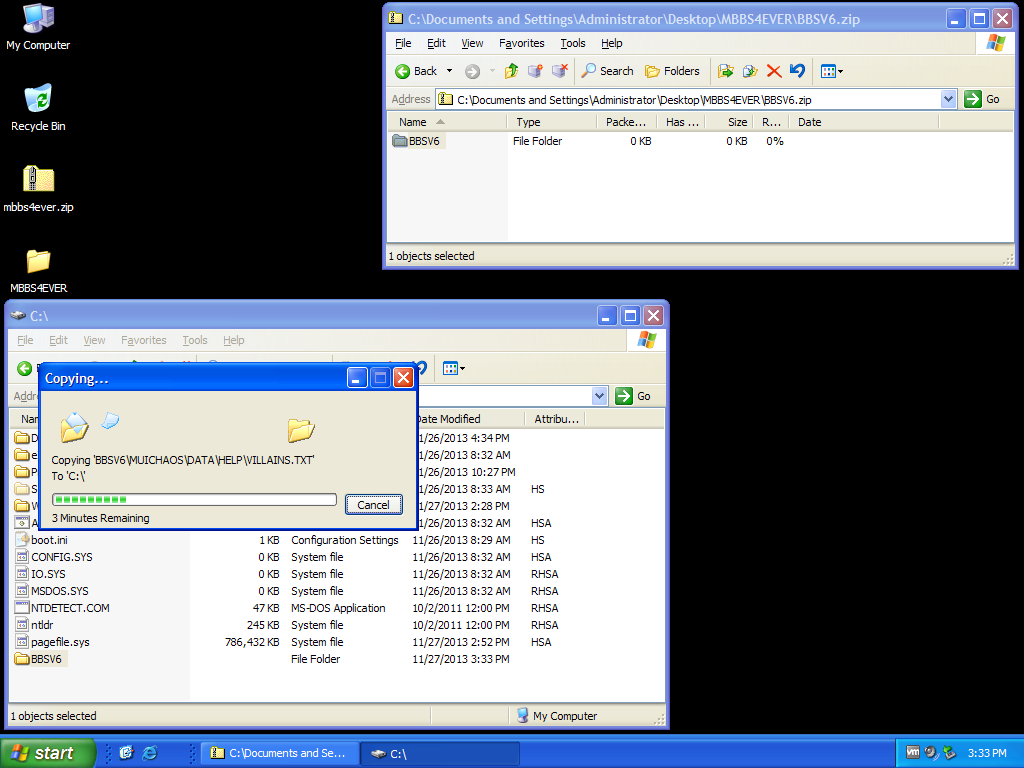The width and height of the screenshot is (1024, 768).
Task: Click the Copy To folder toolbar icon
Action: click(x=750, y=71)
